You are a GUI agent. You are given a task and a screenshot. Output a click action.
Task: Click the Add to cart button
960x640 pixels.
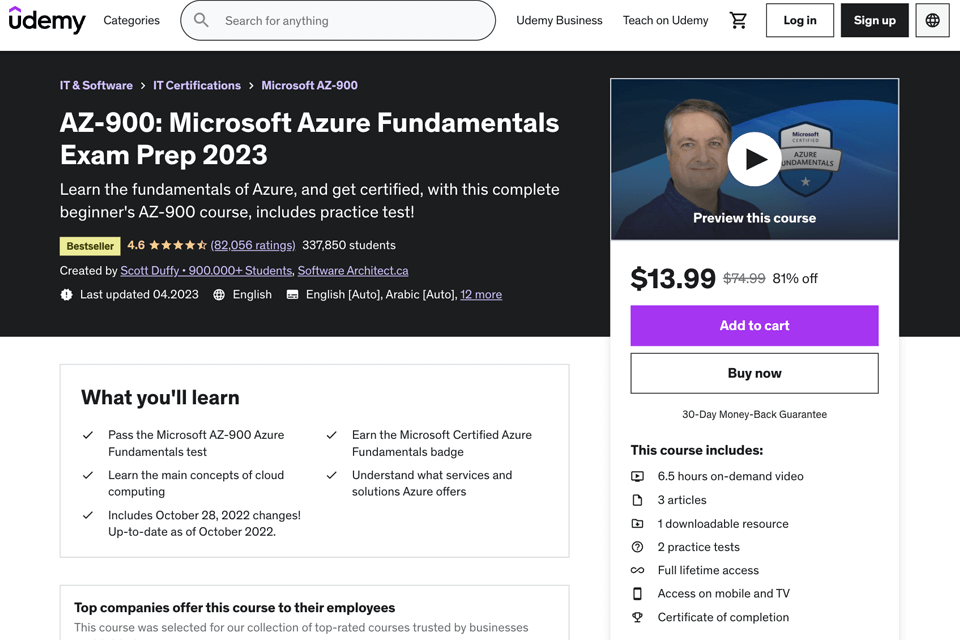tap(754, 326)
